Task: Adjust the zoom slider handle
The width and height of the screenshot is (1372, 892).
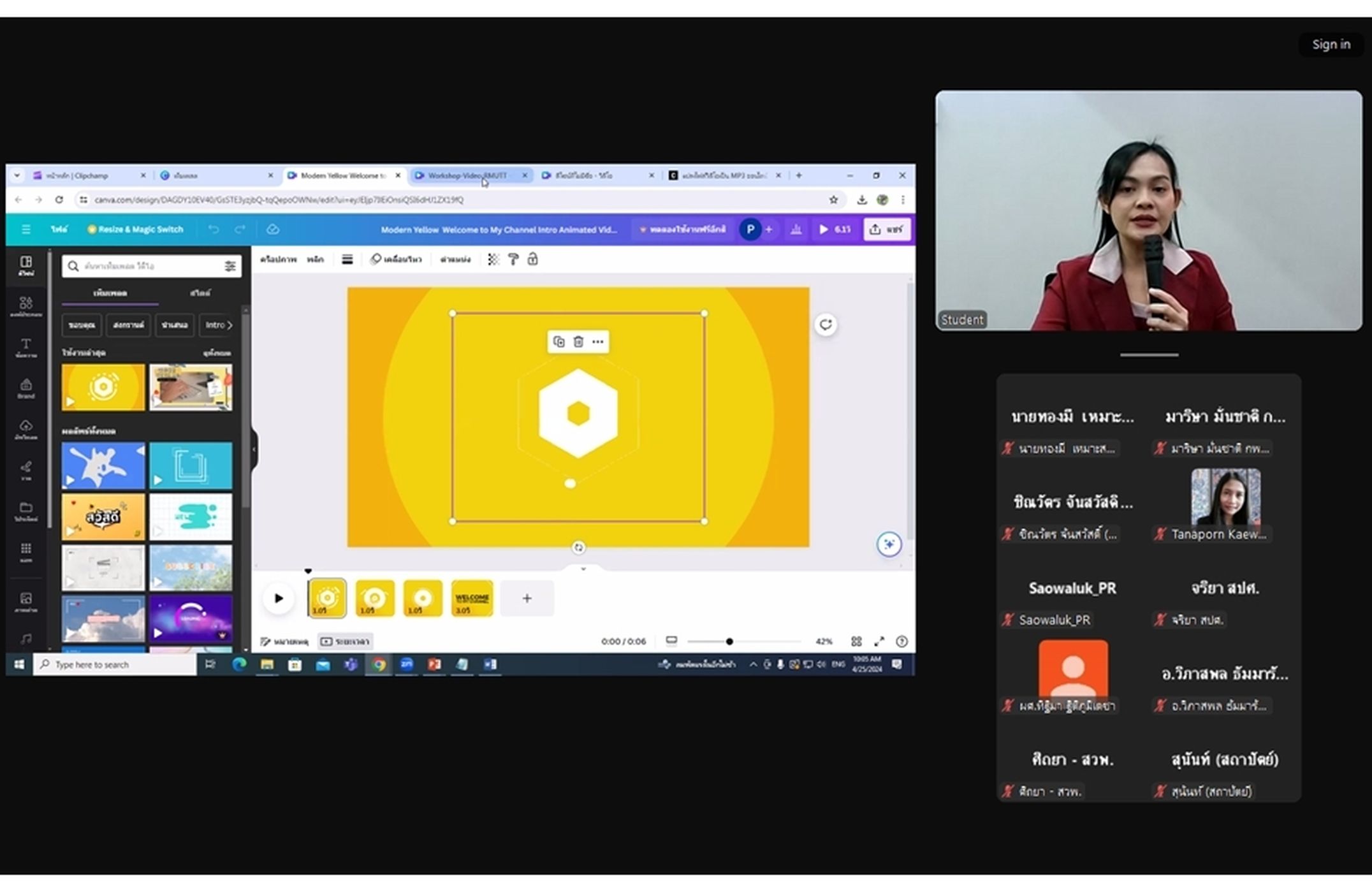Action: tap(729, 641)
